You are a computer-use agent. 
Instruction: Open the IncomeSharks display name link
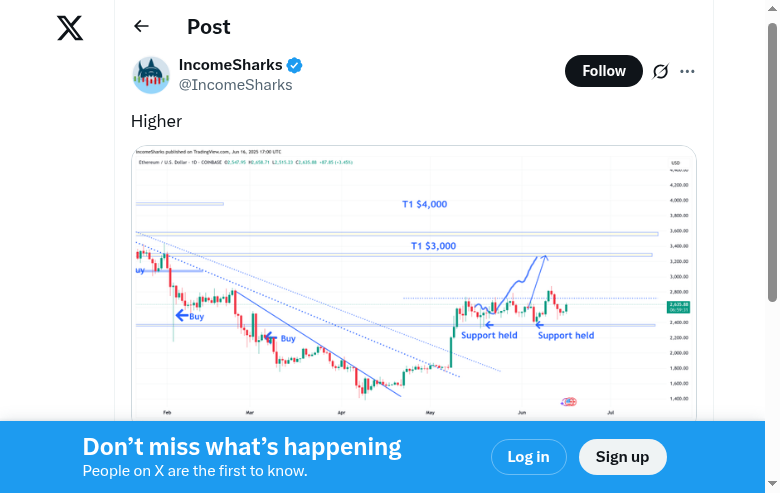pyautogui.click(x=230, y=65)
